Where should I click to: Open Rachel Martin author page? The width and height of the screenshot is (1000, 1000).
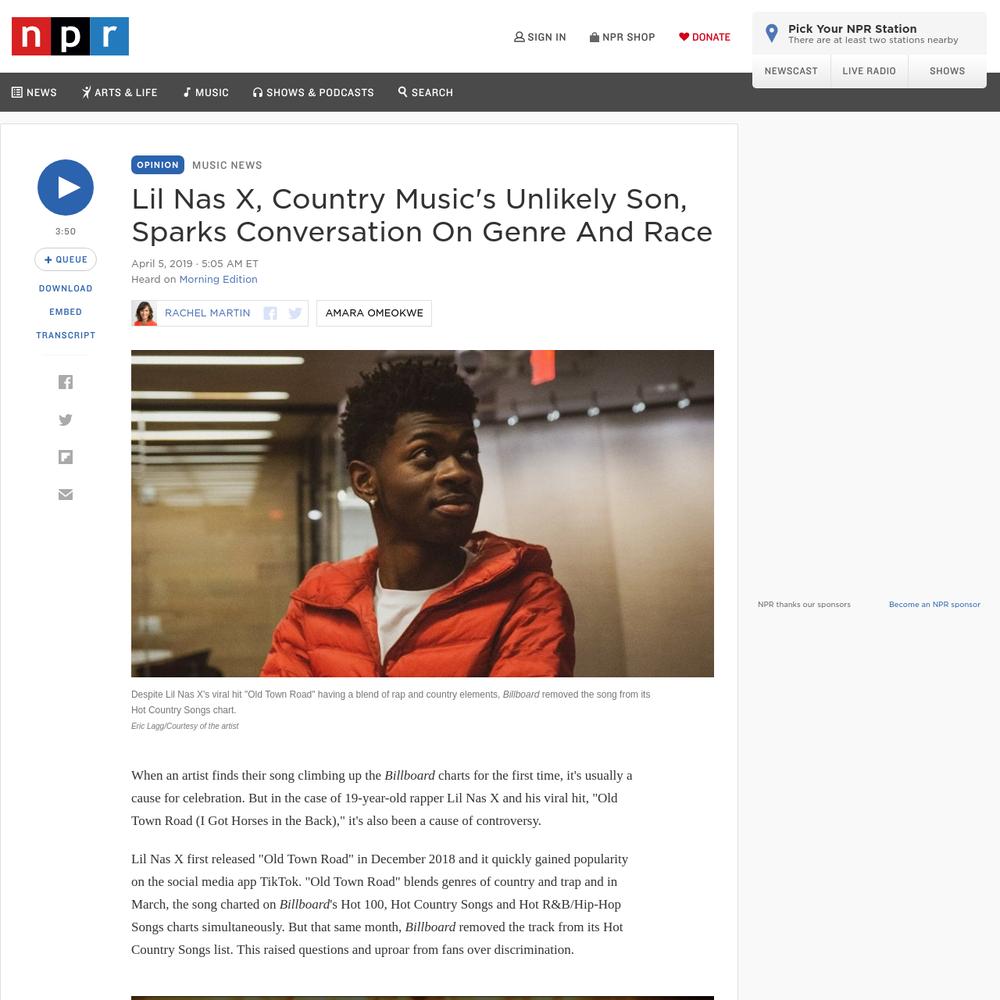tap(207, 313)
